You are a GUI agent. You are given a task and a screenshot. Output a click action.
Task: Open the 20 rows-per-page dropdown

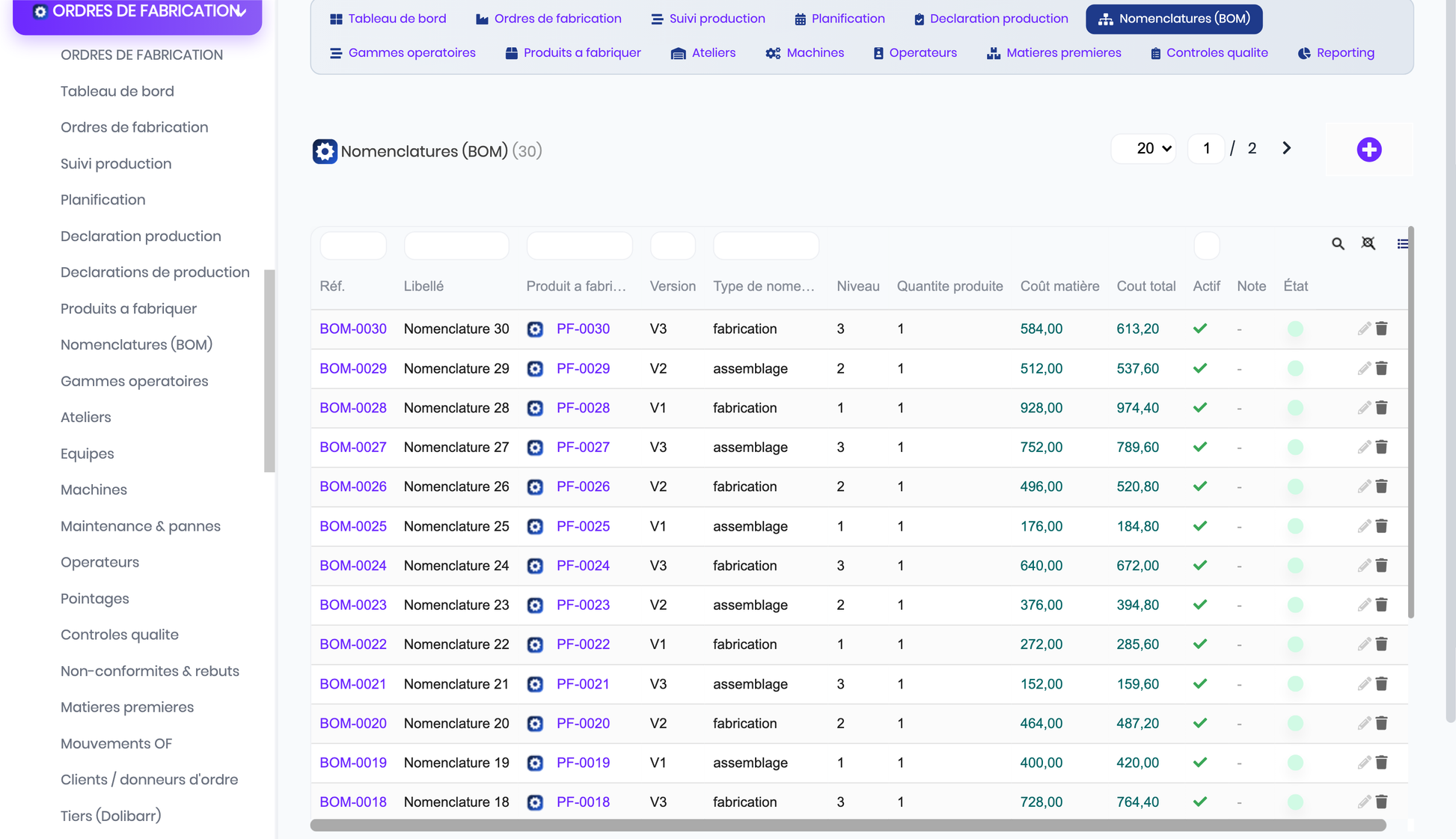1144,148
